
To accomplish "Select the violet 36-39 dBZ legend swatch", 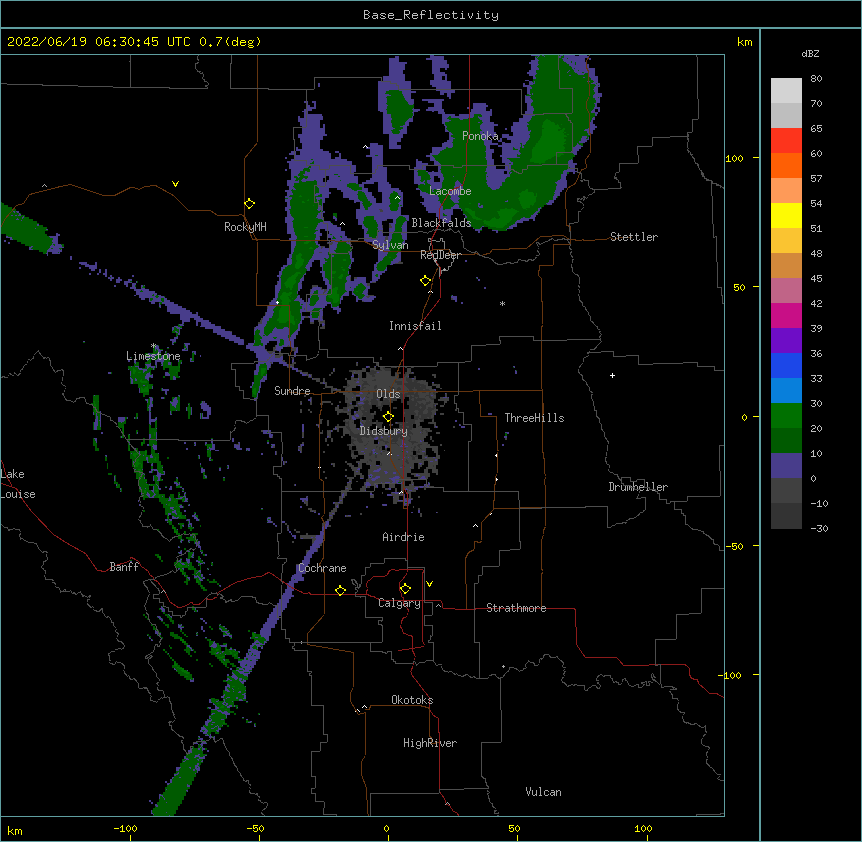I will 786,341.
